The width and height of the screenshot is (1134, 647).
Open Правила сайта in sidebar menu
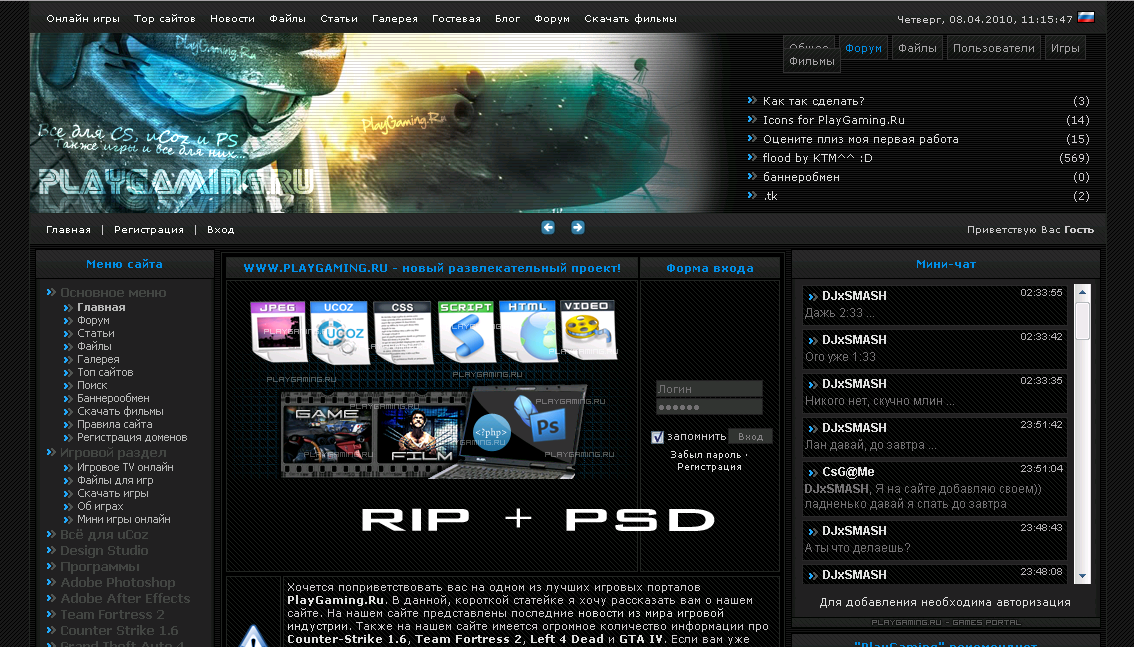click(115, 424)
